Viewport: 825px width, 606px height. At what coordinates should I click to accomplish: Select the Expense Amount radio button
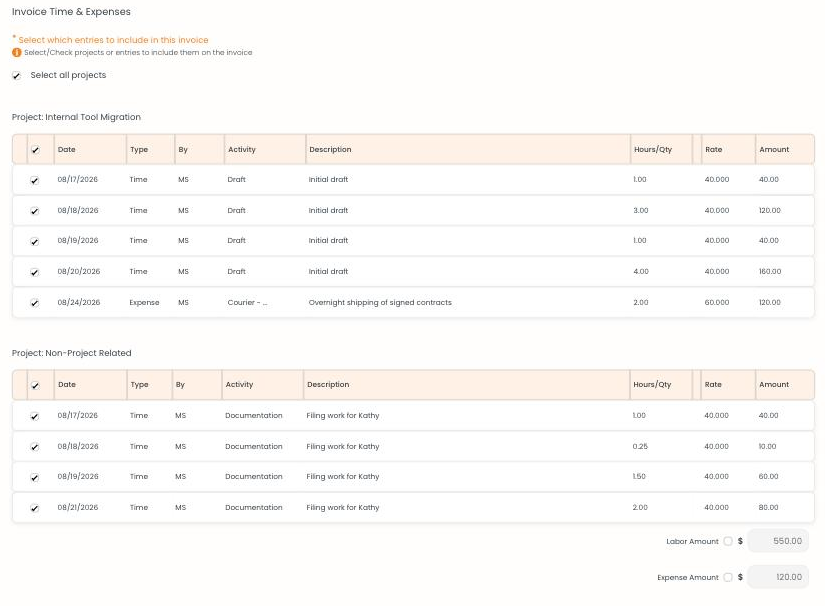(x=728, y=577)
